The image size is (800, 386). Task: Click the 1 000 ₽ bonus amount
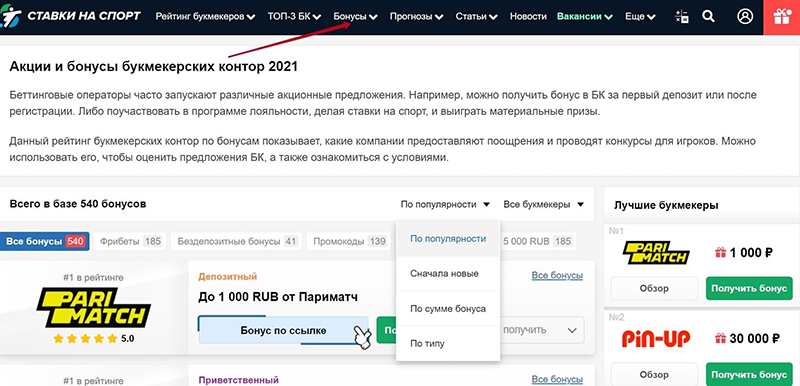coord(751,252)
